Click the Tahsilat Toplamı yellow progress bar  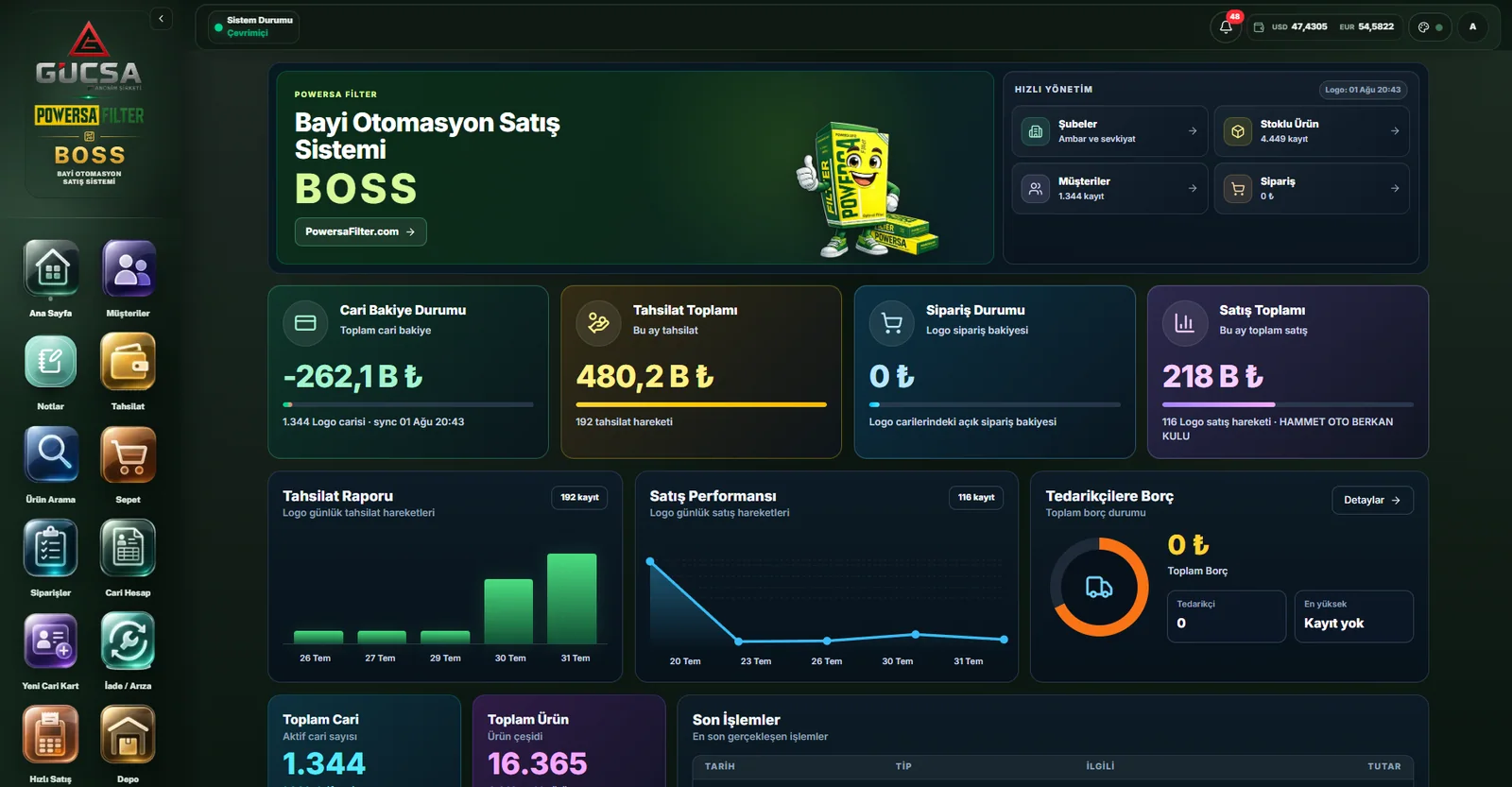701,404
